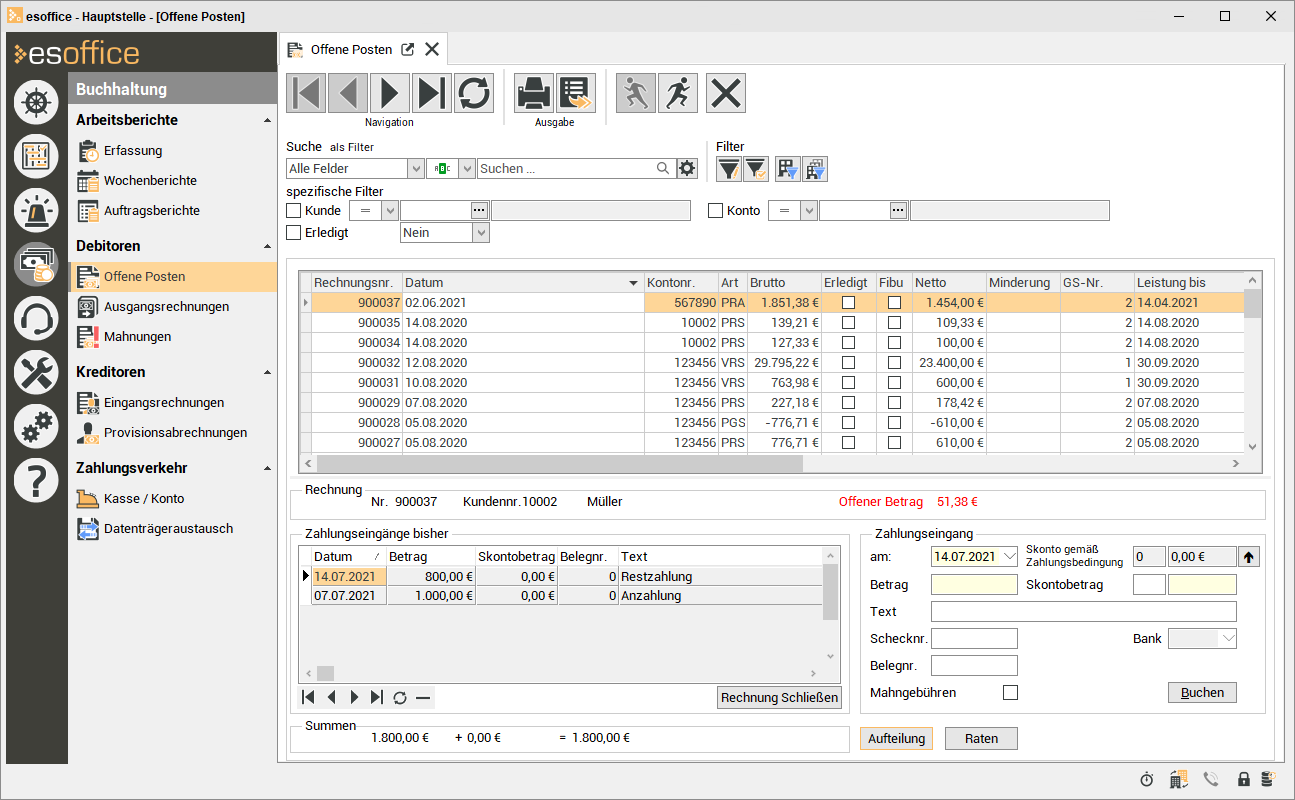1295x800 pixels.
Task: Enable the Konto filter checkbox
Action: click(716, 211)
